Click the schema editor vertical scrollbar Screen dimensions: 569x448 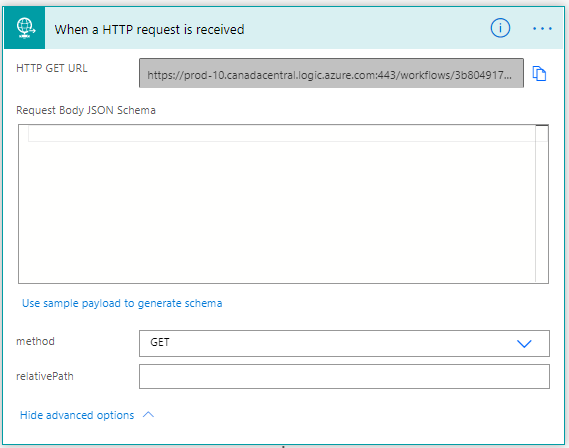[x=542, y=203]
